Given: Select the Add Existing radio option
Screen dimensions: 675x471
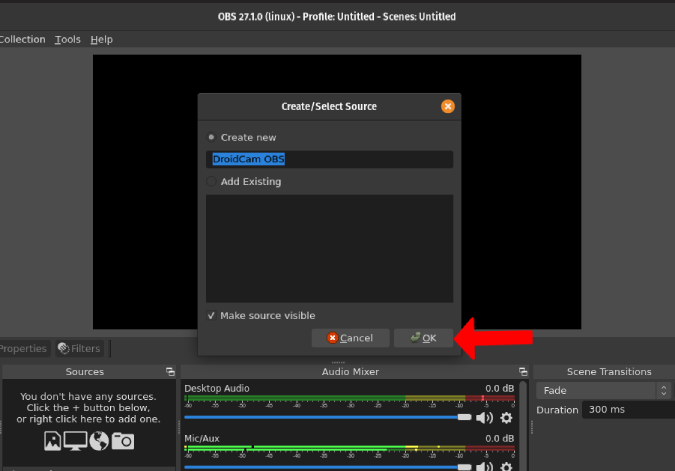Looking at the screenshot, I should 211,181.
